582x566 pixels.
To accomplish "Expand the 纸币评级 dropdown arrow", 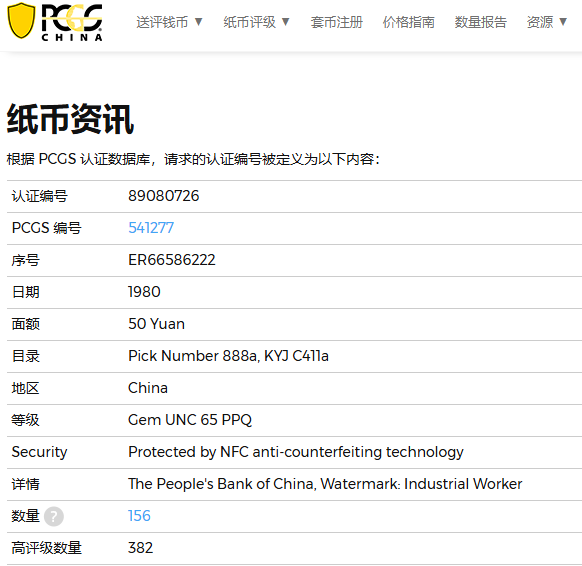I will (x=285, y=22).
